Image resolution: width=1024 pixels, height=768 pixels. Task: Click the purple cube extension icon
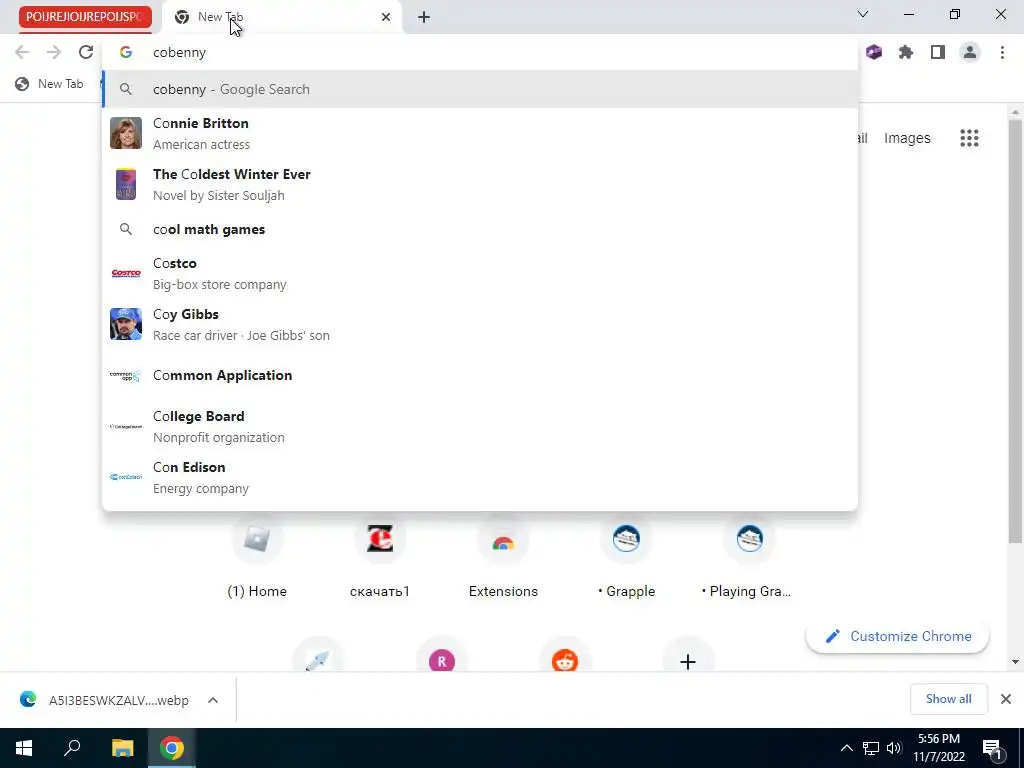[874, 52]
